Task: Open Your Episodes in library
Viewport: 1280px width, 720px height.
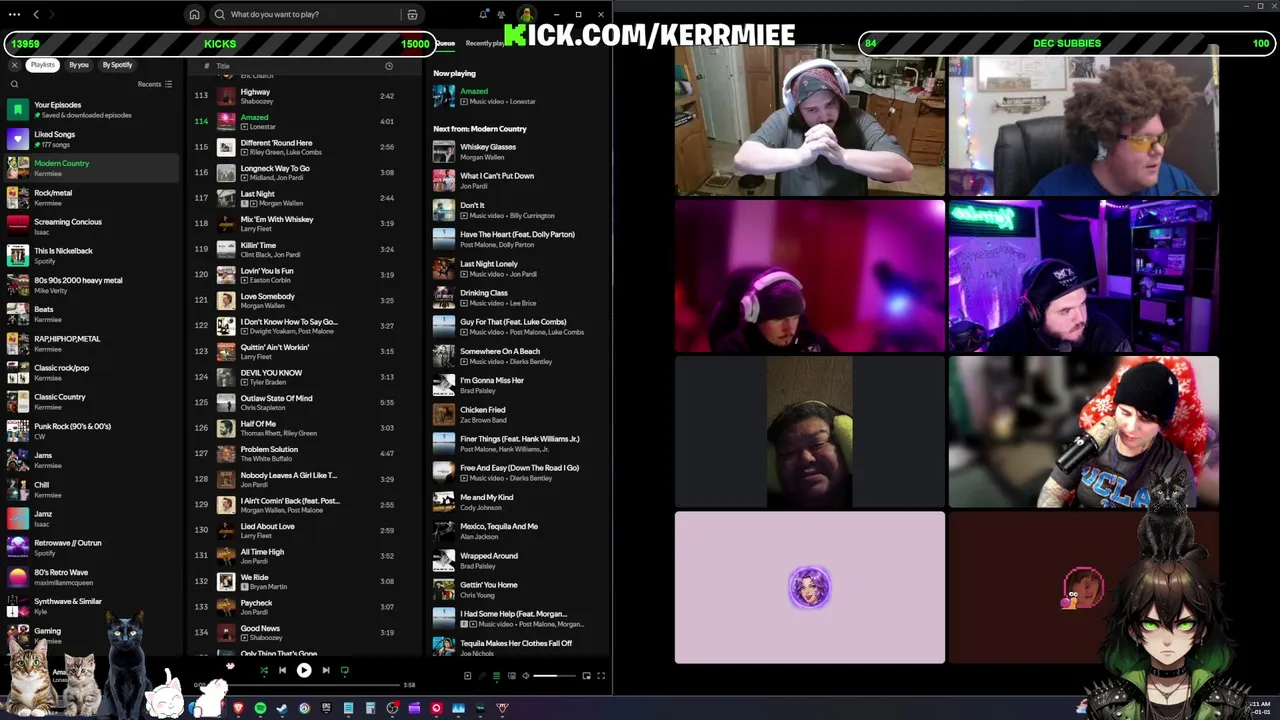Action: (x=92, y=109)
